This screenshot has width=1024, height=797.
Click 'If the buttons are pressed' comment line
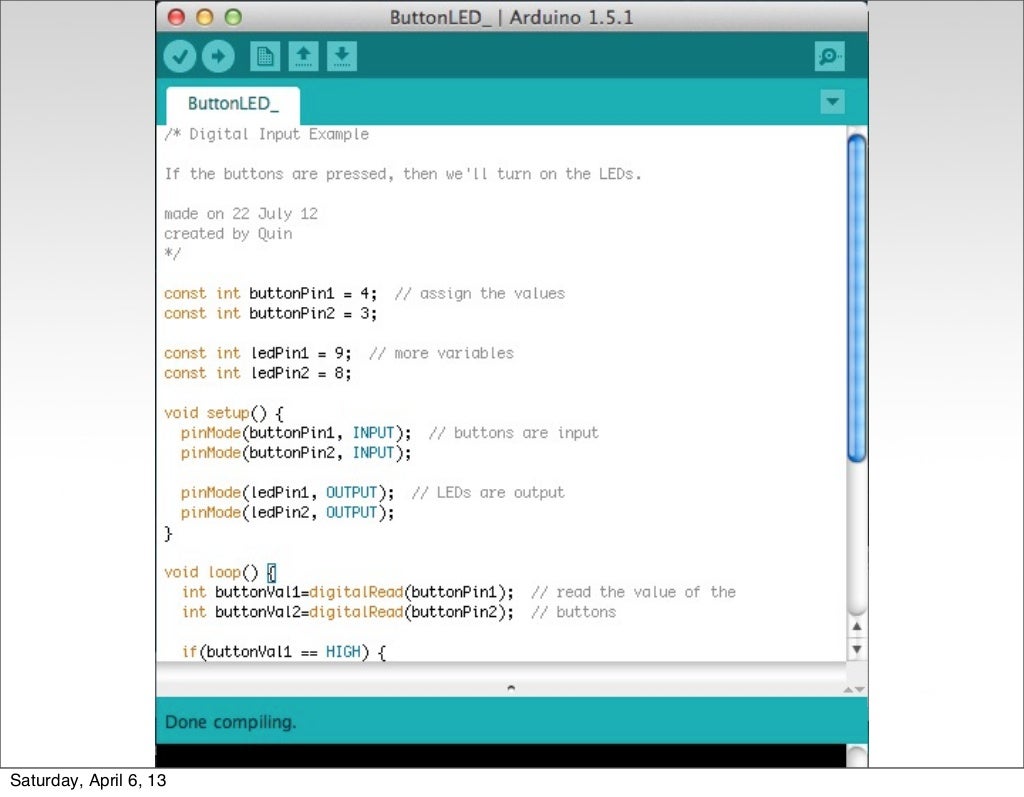403,174
